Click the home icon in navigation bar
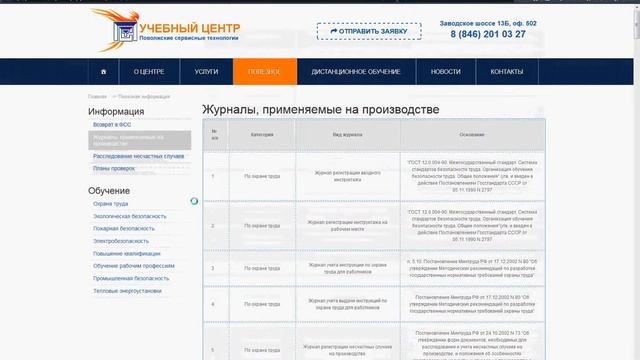 coord(103,71)
